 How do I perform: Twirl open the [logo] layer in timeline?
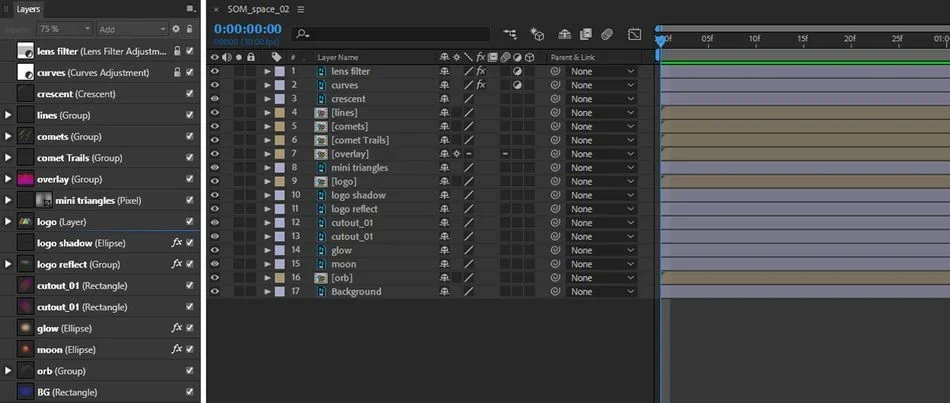(x=267, y=182)
